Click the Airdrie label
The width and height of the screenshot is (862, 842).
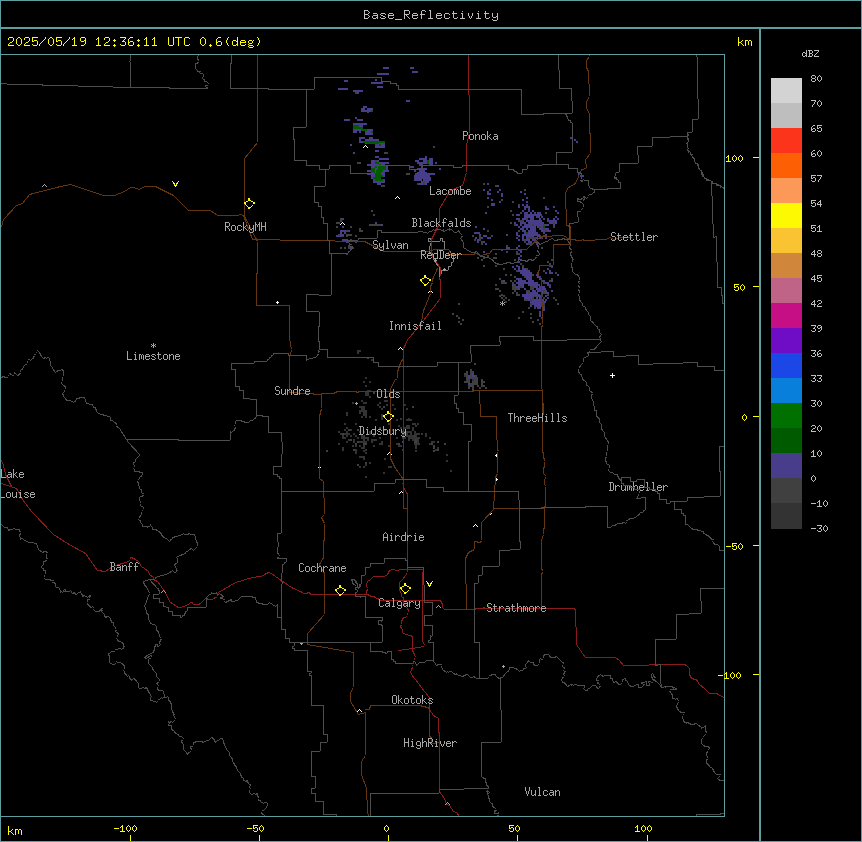pyautogui.click(x=404, y=537)
